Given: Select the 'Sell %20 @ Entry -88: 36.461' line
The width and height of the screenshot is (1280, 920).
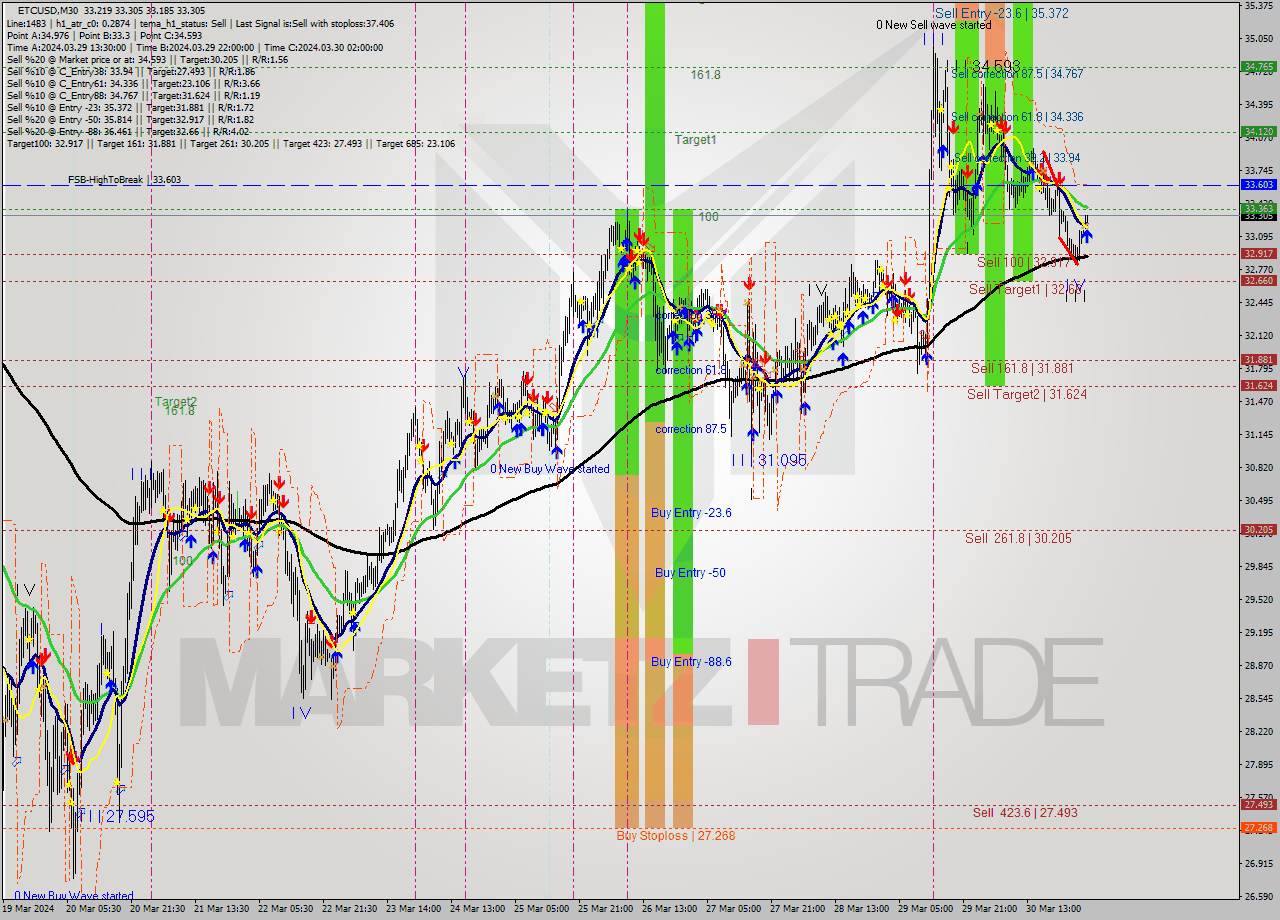Looking at the screenshot, I should (x=127, y=131).
